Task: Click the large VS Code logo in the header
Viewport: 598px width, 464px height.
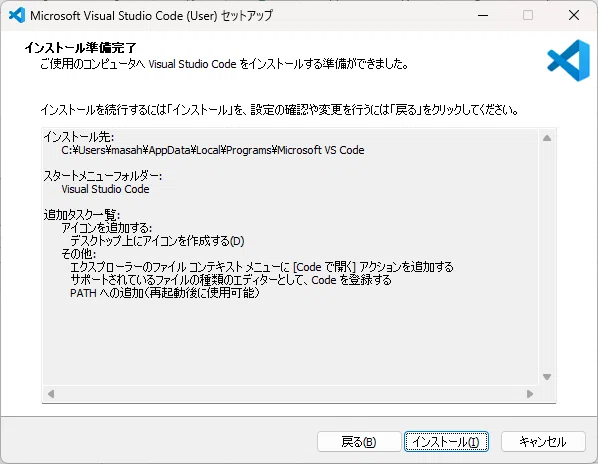Action: click(x=569, y=60)
